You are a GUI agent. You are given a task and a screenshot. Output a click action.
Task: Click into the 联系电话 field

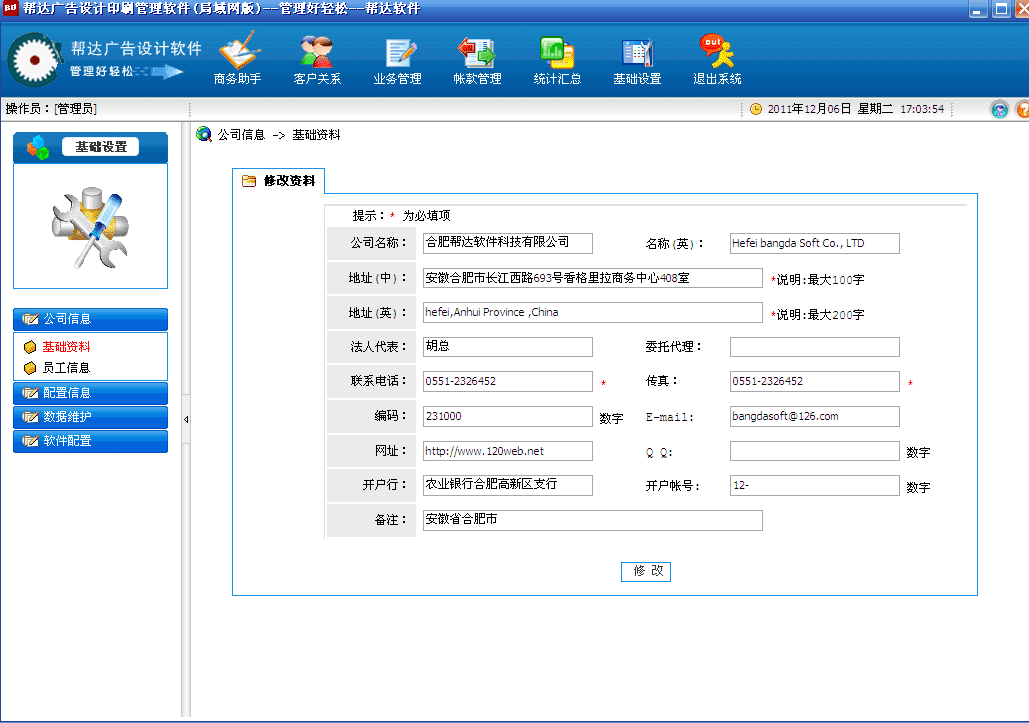pyautogui.click(x=507, y=381)
